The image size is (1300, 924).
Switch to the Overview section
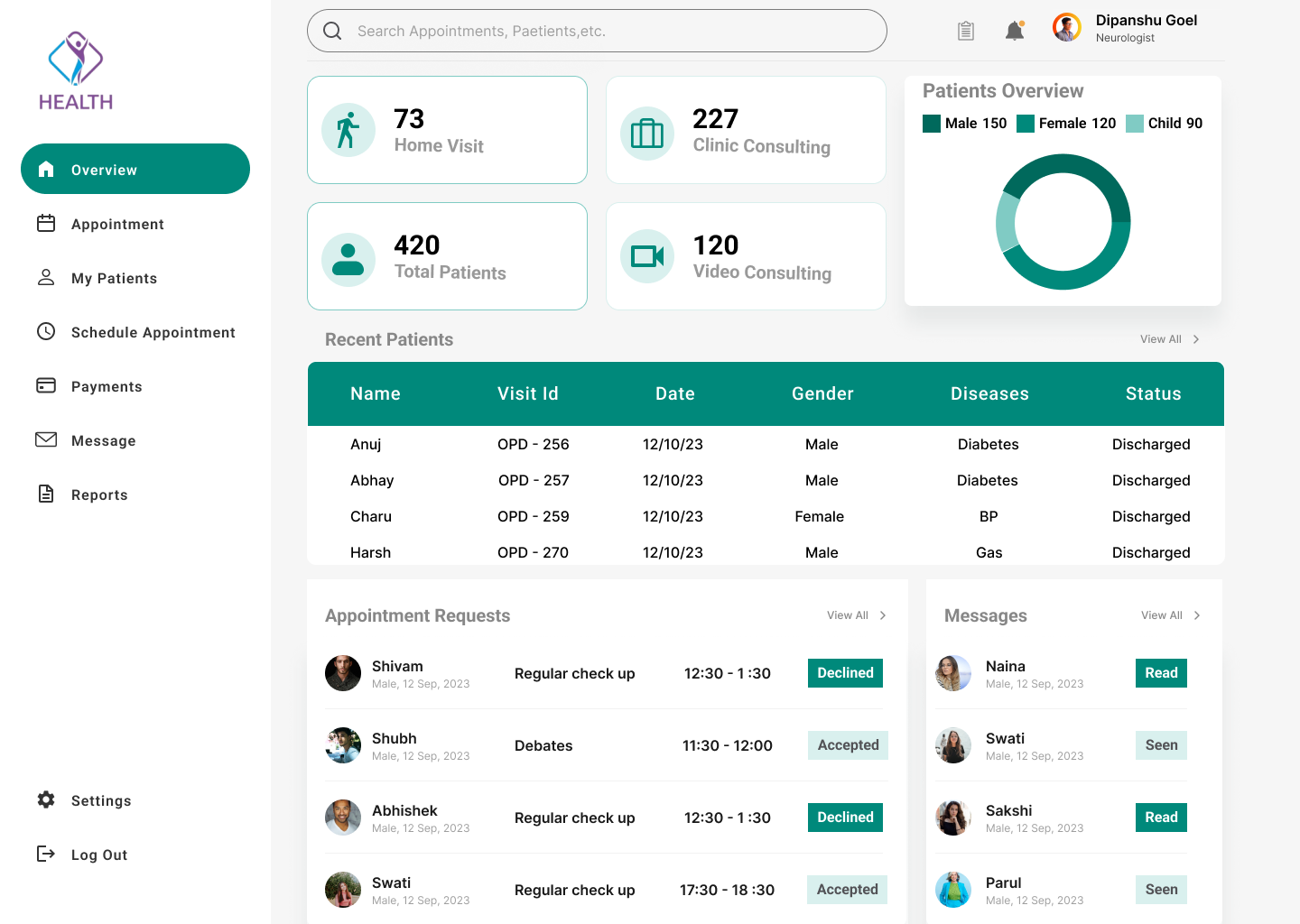[x=135, y=169]
